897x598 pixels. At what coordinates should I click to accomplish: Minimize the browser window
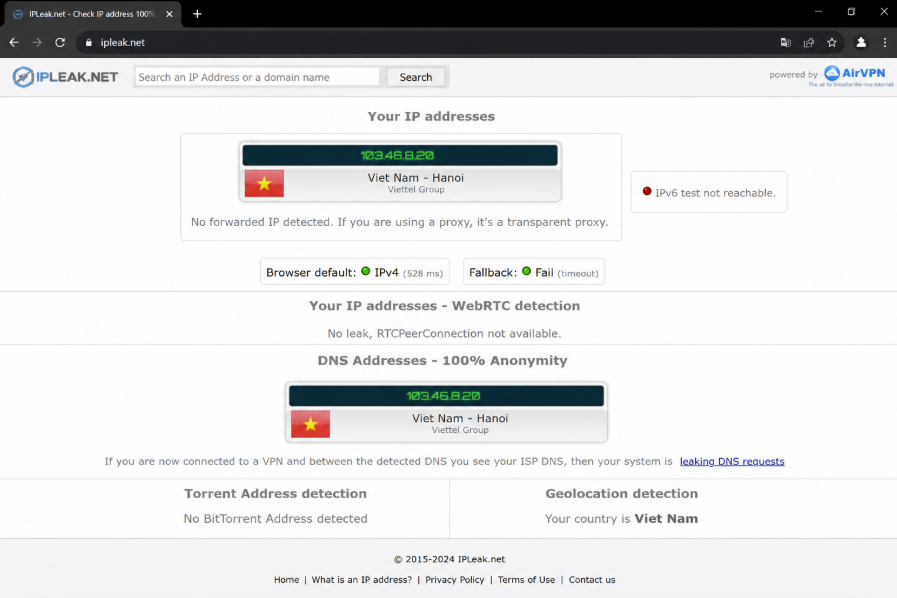819,11
